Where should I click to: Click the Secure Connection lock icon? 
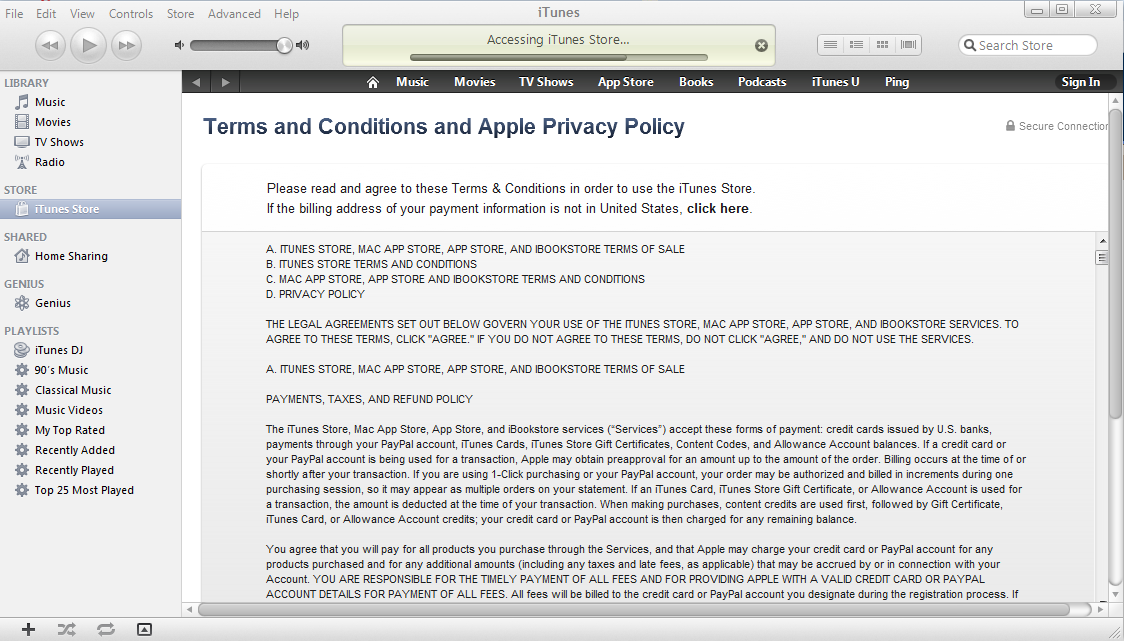click(1010, 125)
